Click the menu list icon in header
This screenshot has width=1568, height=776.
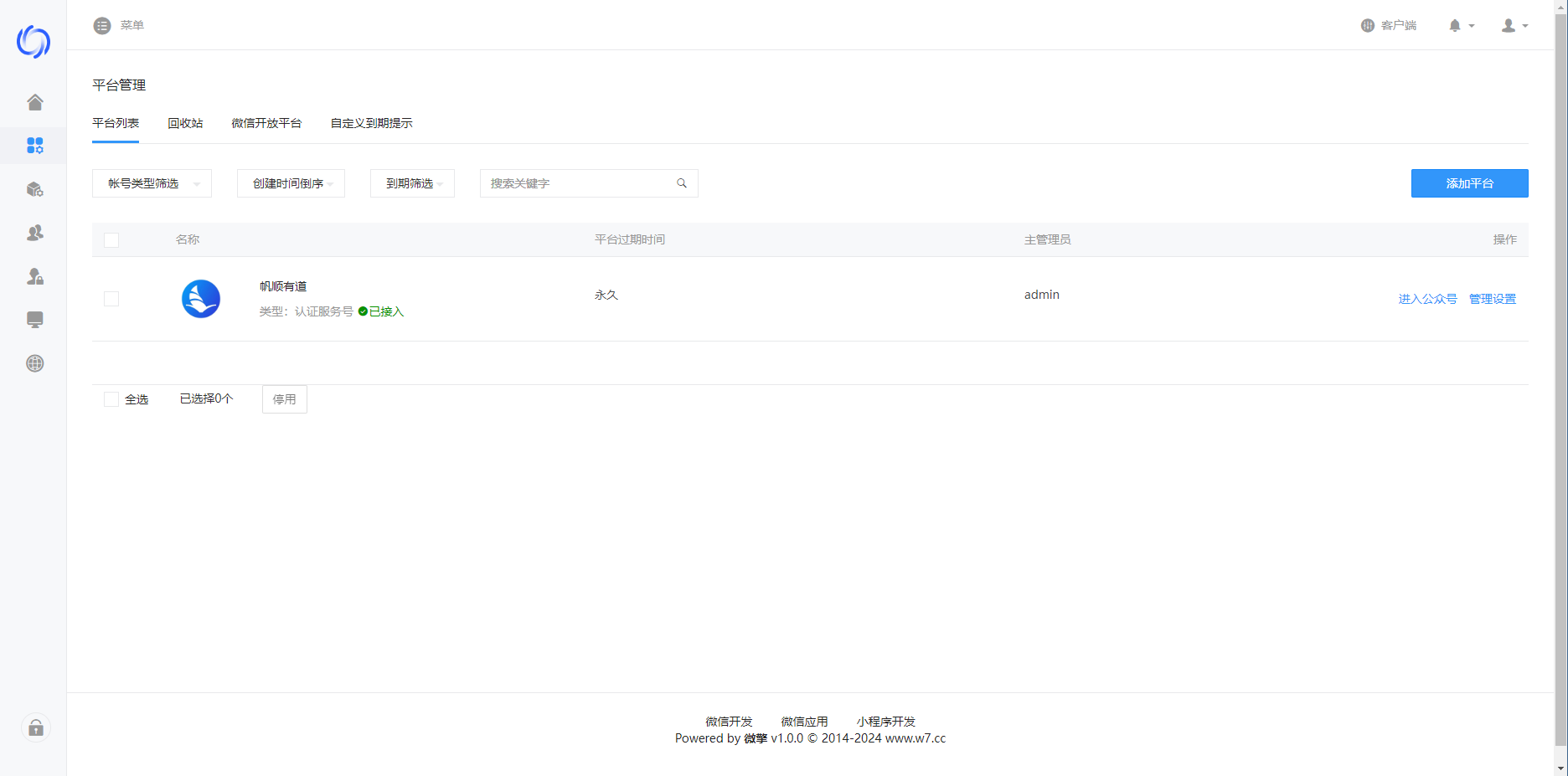[102, 26]
